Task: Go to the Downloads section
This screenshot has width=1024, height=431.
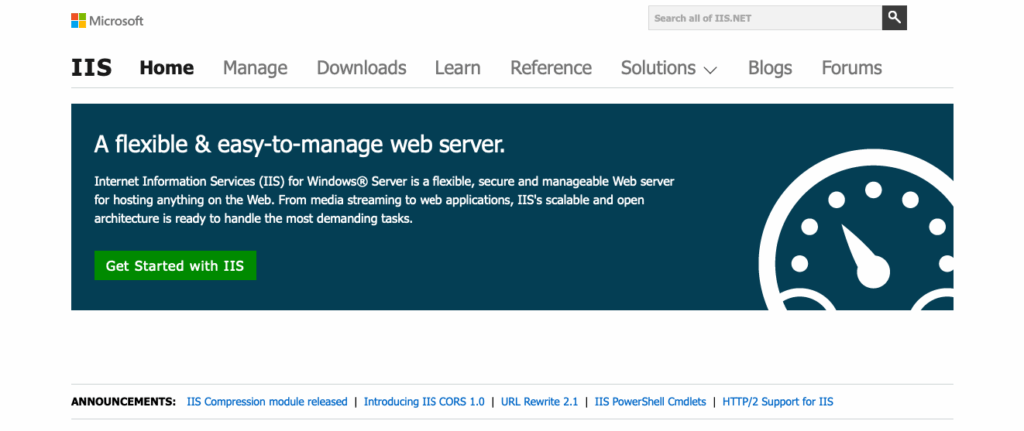Action: pos(361,68)
